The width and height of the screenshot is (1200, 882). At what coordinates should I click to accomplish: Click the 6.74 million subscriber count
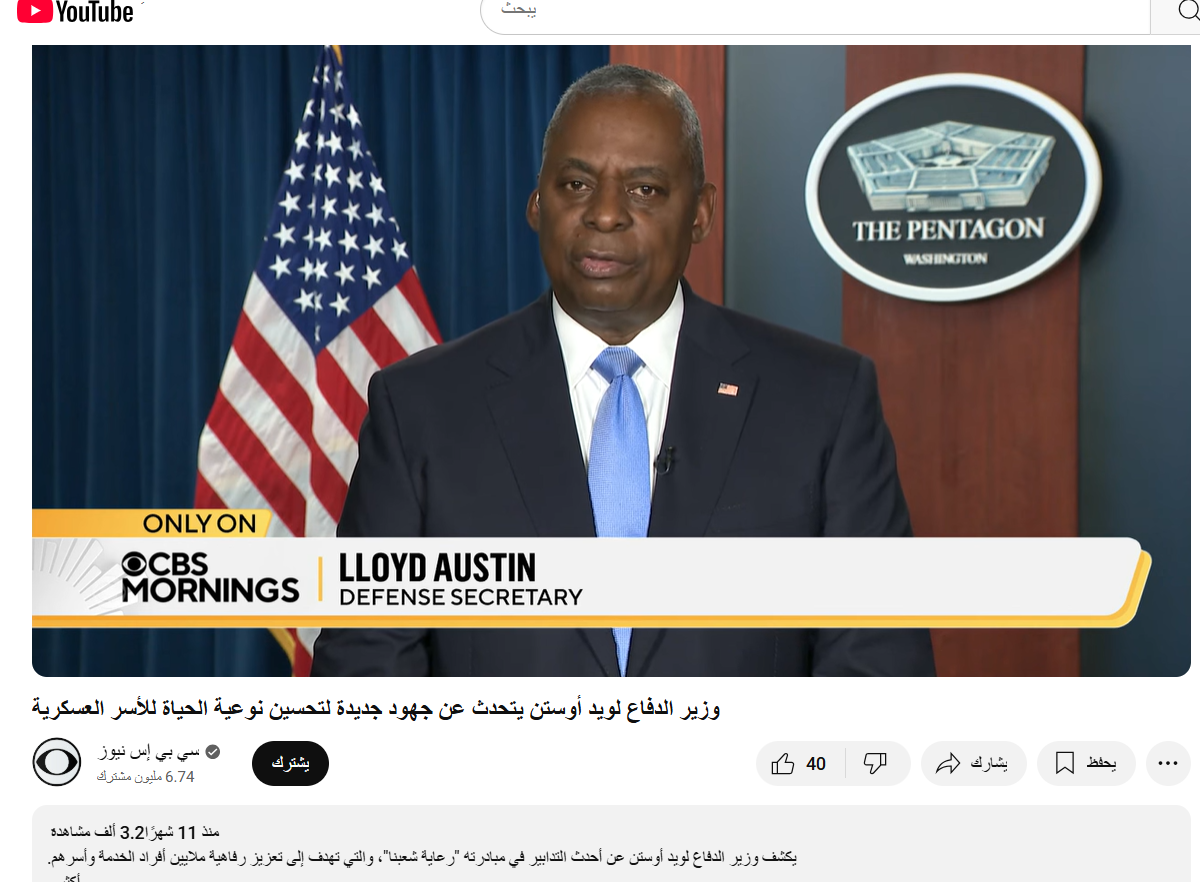(x=146, y=776)
